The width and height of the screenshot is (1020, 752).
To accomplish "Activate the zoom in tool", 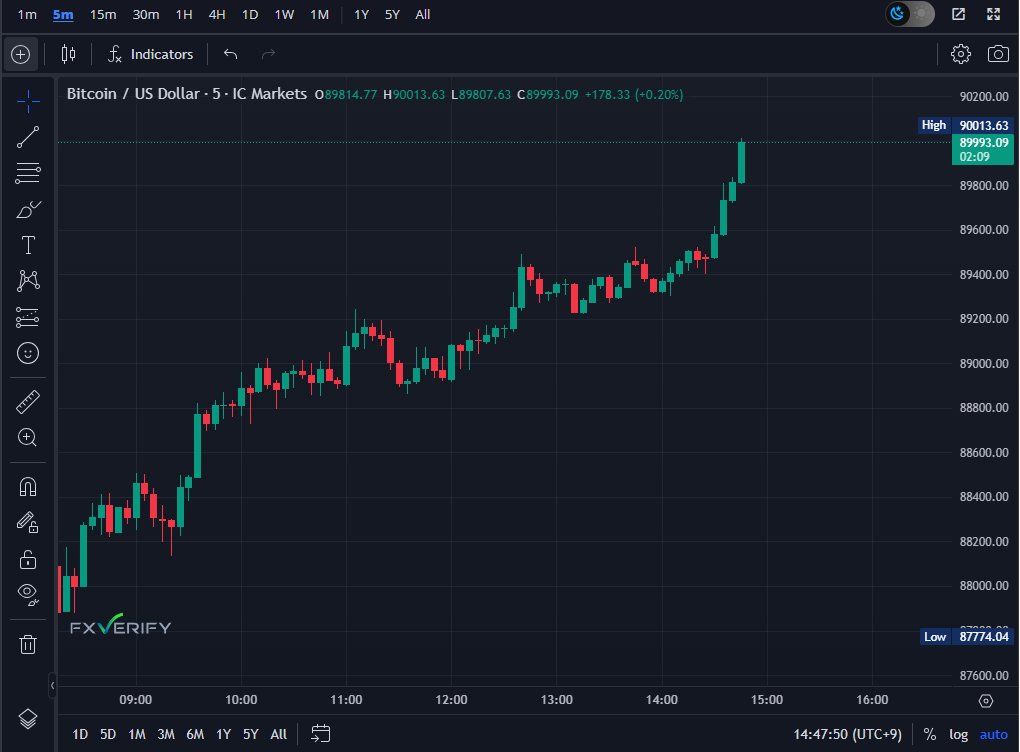I will 28,438.
